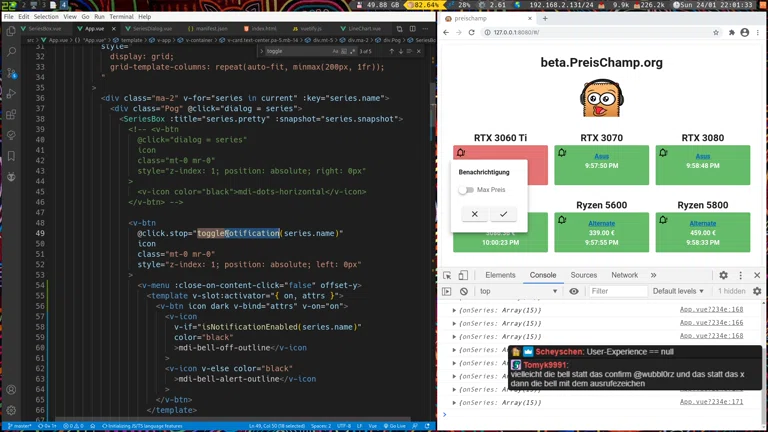The image size is (768, 432).
Task: Open DevTools settings gear
Action: 723,275
